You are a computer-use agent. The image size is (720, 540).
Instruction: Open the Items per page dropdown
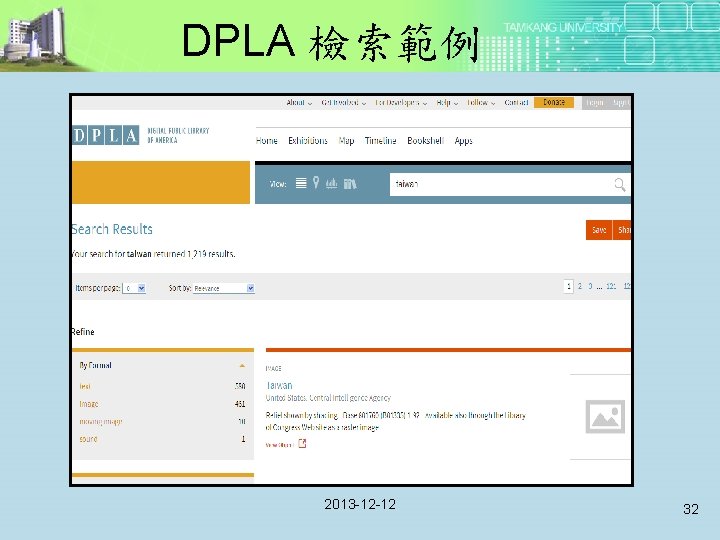click(x=134, y=288)
